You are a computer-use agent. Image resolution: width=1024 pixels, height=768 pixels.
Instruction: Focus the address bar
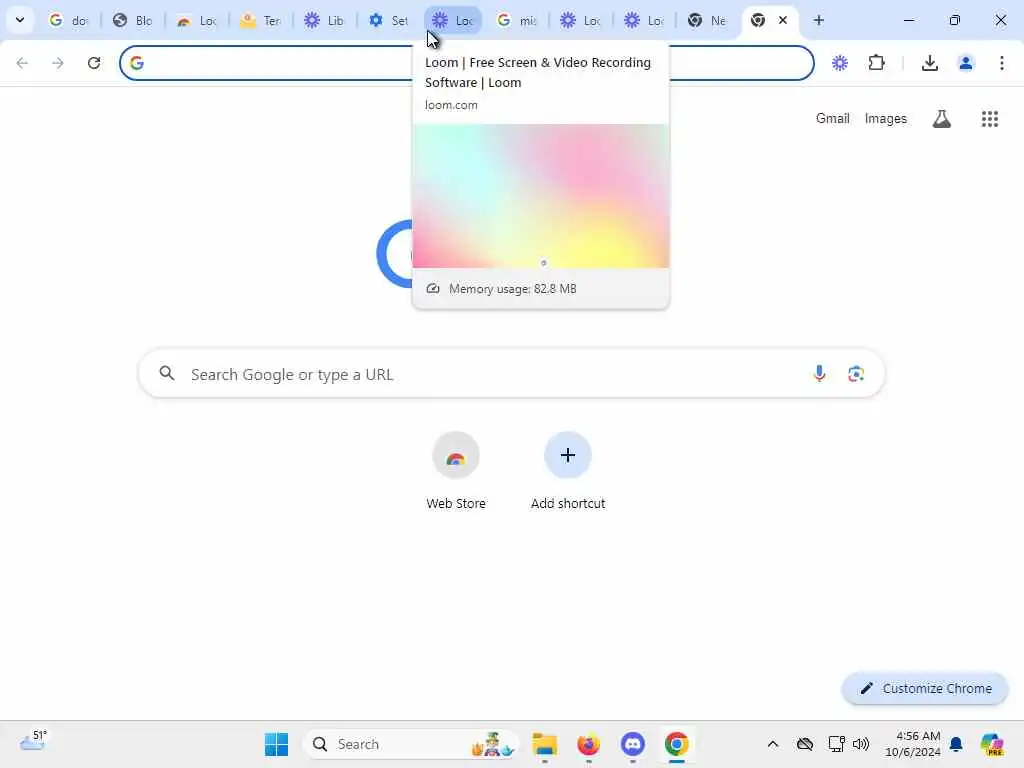466,63
